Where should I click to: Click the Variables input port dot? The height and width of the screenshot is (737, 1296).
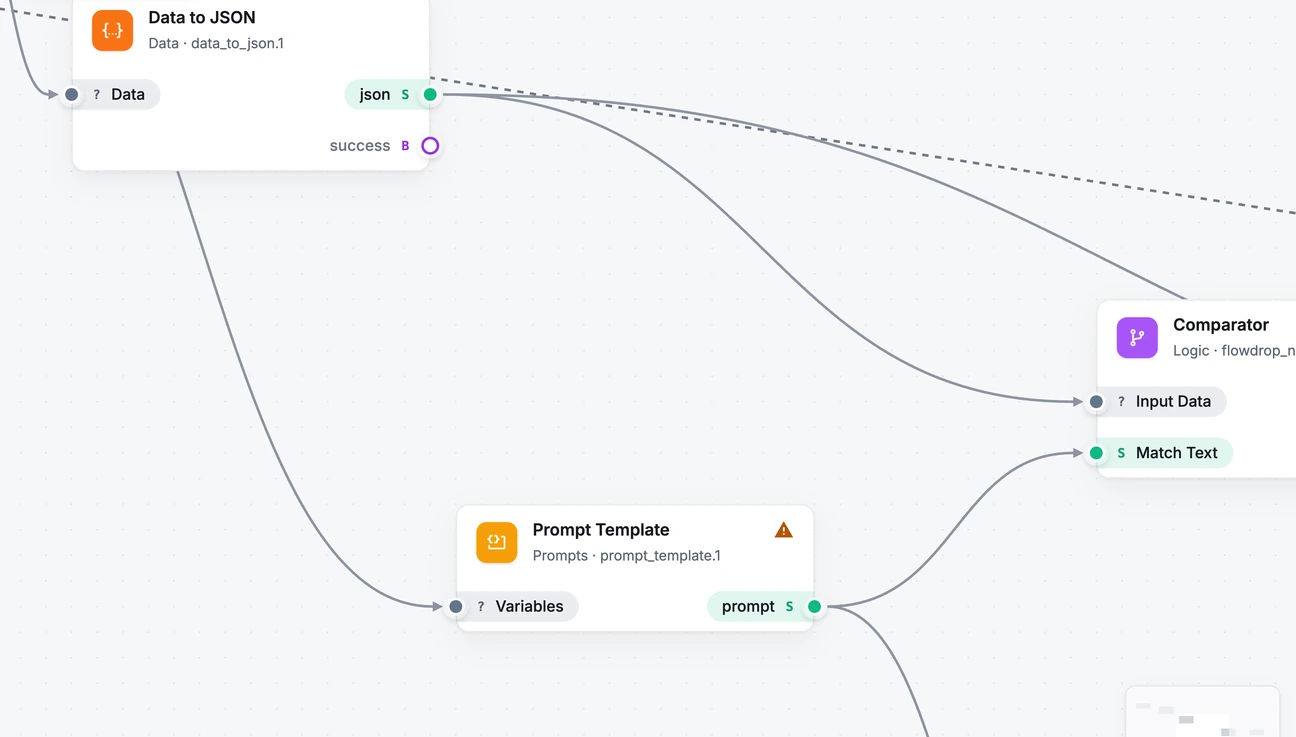[456, 607]
